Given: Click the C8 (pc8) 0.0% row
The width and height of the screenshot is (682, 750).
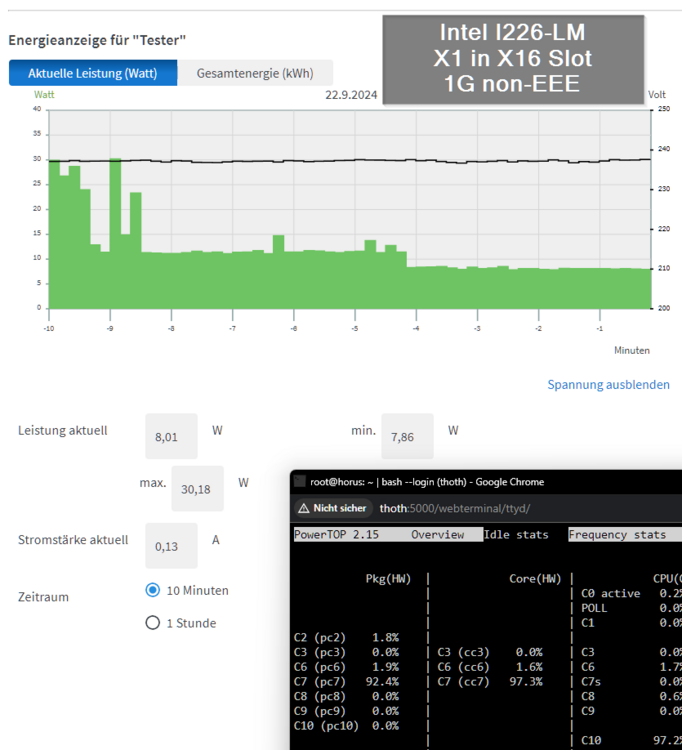Looking at the screenshot, I should (x=346, y=696).
